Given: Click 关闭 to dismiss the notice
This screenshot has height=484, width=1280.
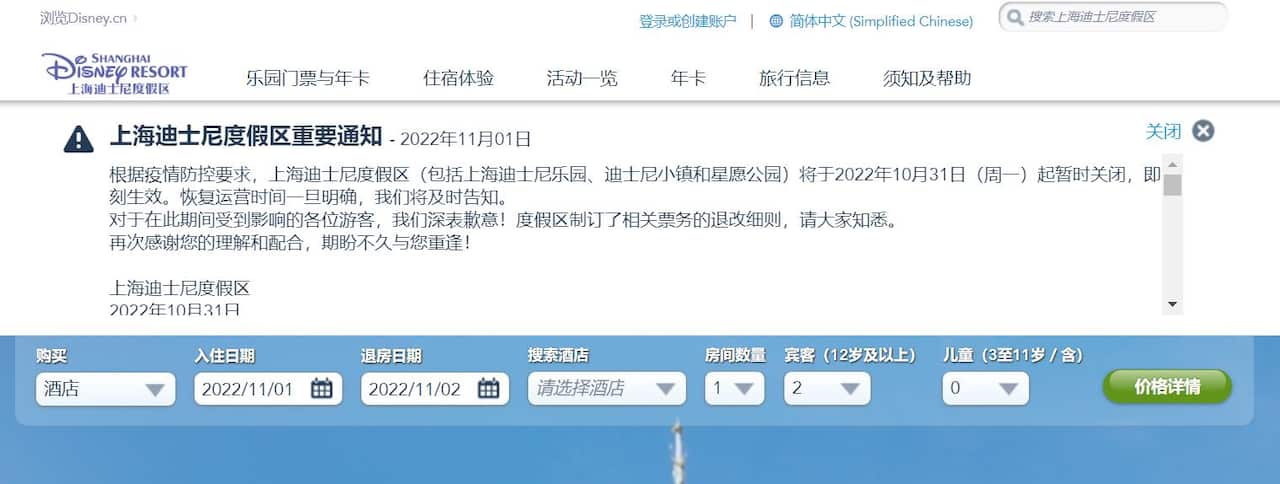Looking at the screenshot, I should point(1163,131).
